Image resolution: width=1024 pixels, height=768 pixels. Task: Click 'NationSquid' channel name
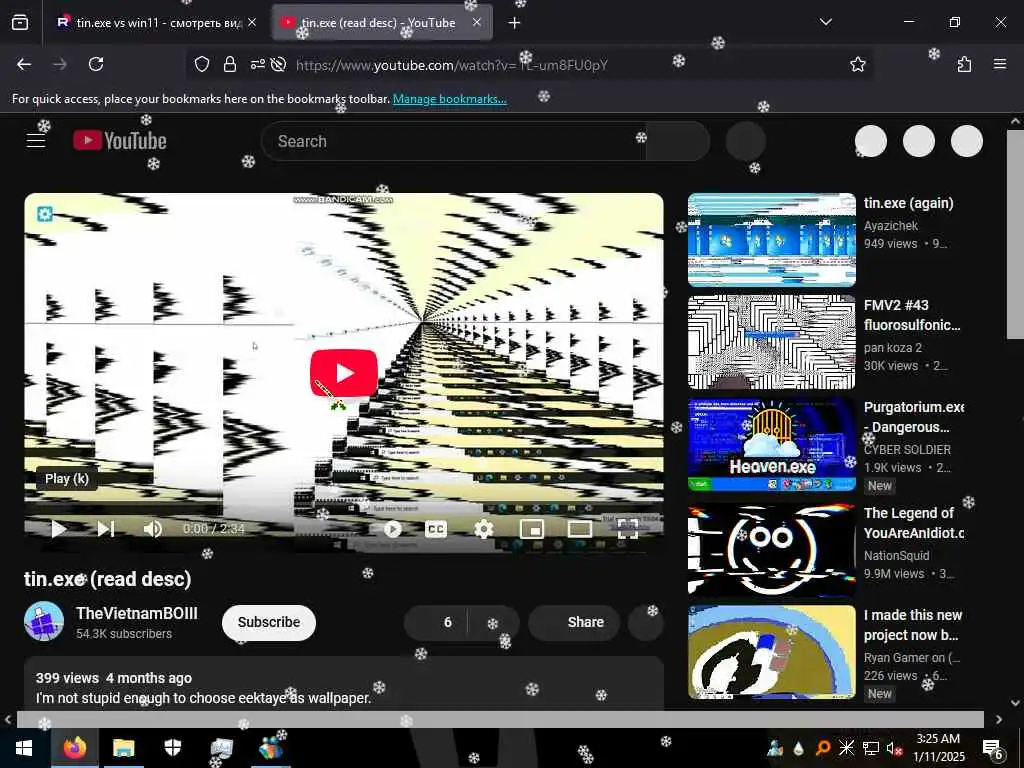897,555
